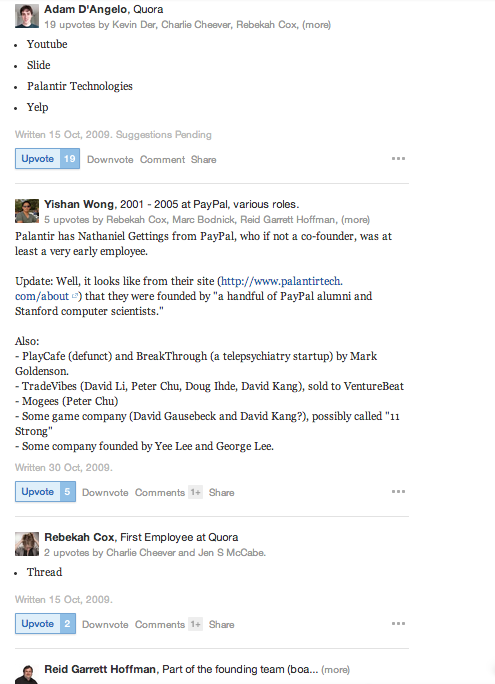Viewport: 495px width, 684px height.
Task: Open more options on Adam D'Angelo's answer
Action: pos(398,158)
